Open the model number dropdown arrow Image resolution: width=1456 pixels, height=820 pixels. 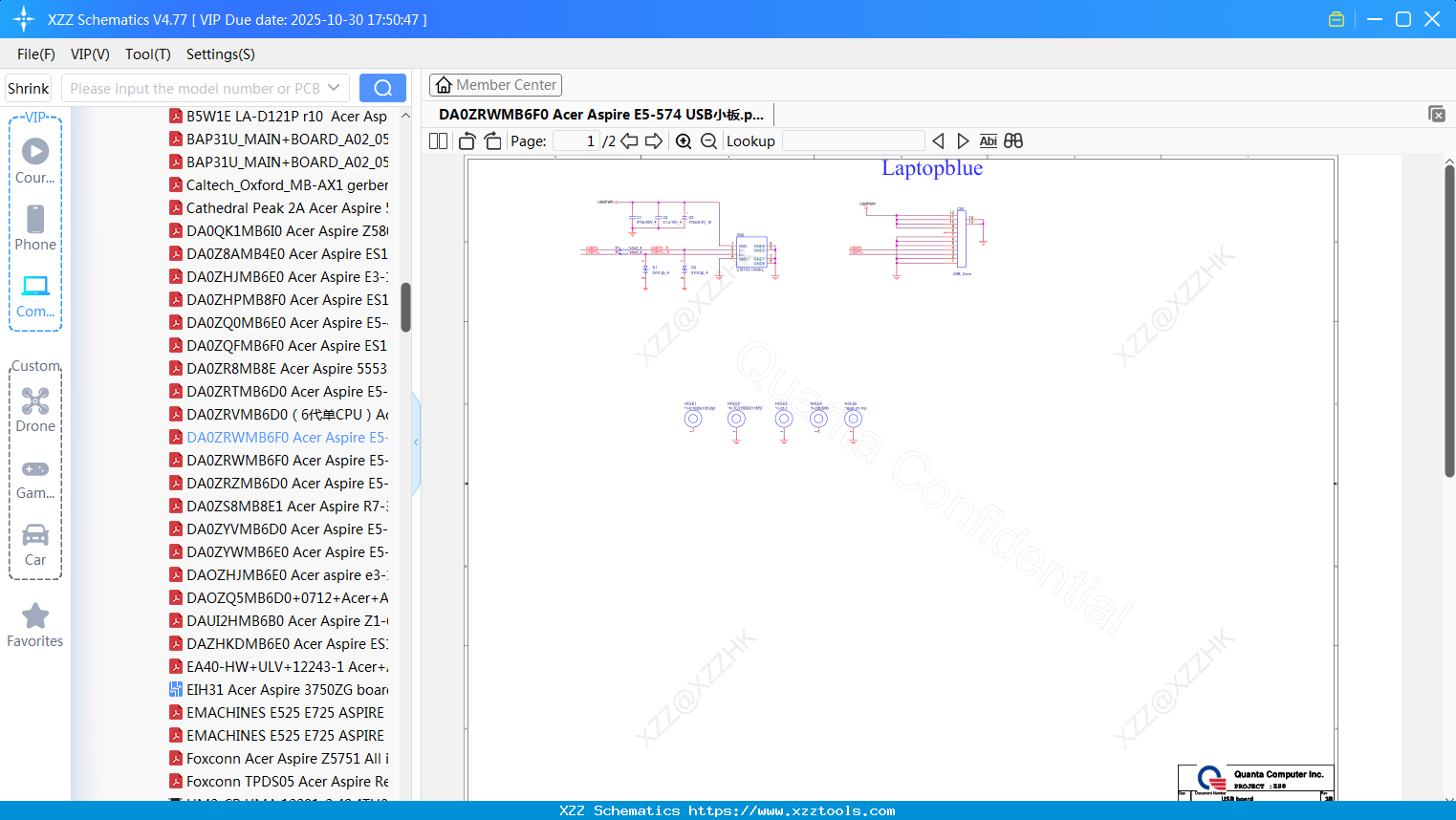pos(334,88)
